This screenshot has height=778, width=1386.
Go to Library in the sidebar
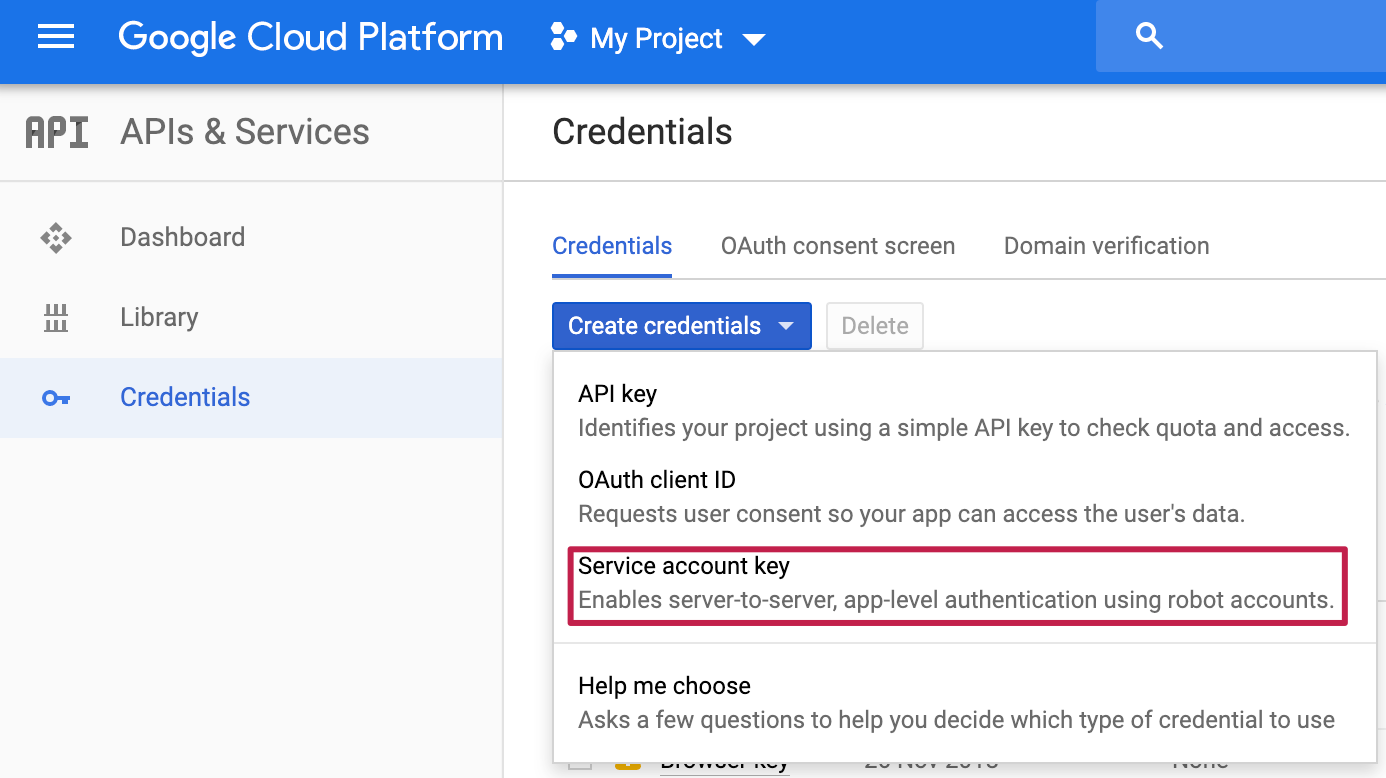pos(159,318)
